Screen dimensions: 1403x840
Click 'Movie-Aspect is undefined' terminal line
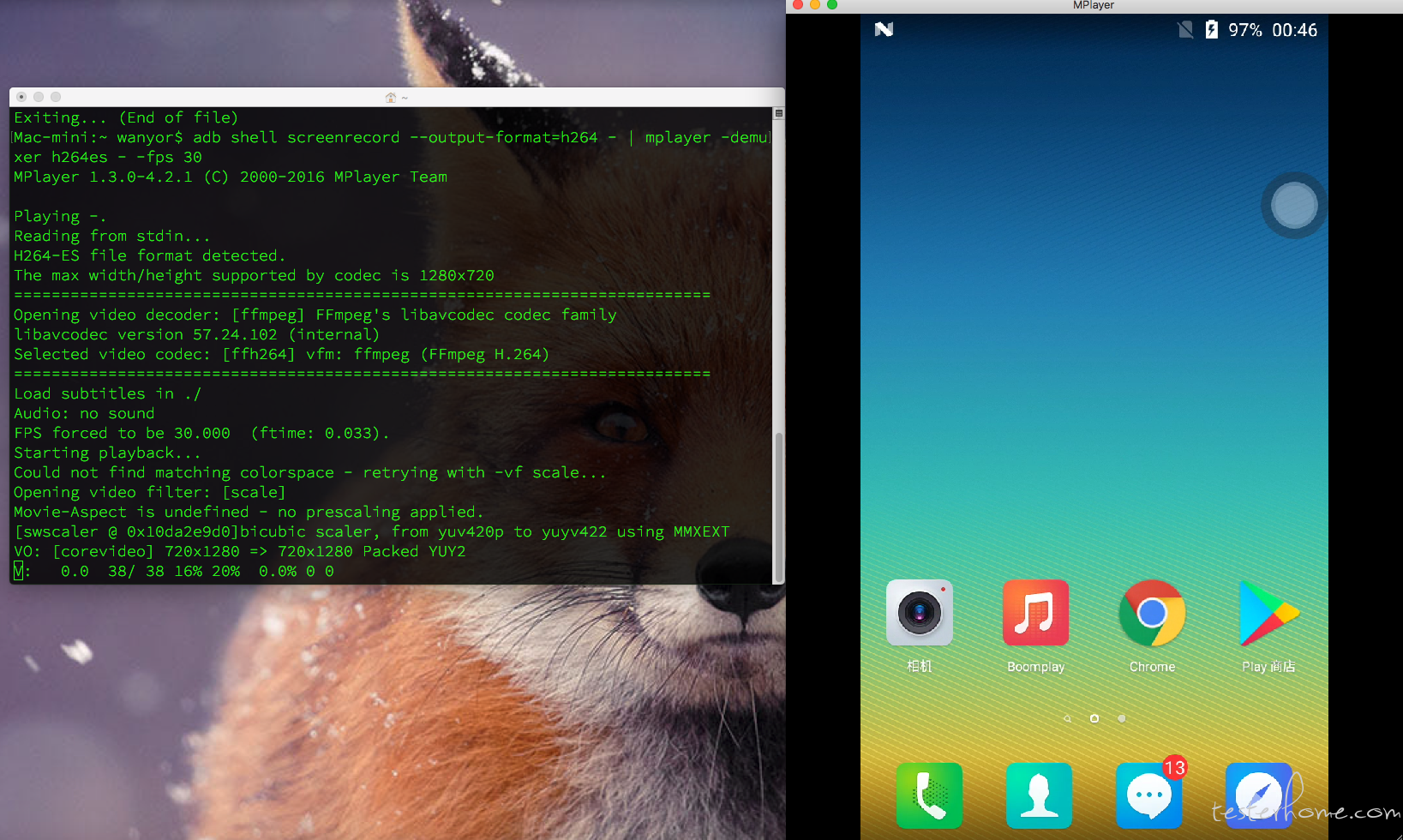248,512
